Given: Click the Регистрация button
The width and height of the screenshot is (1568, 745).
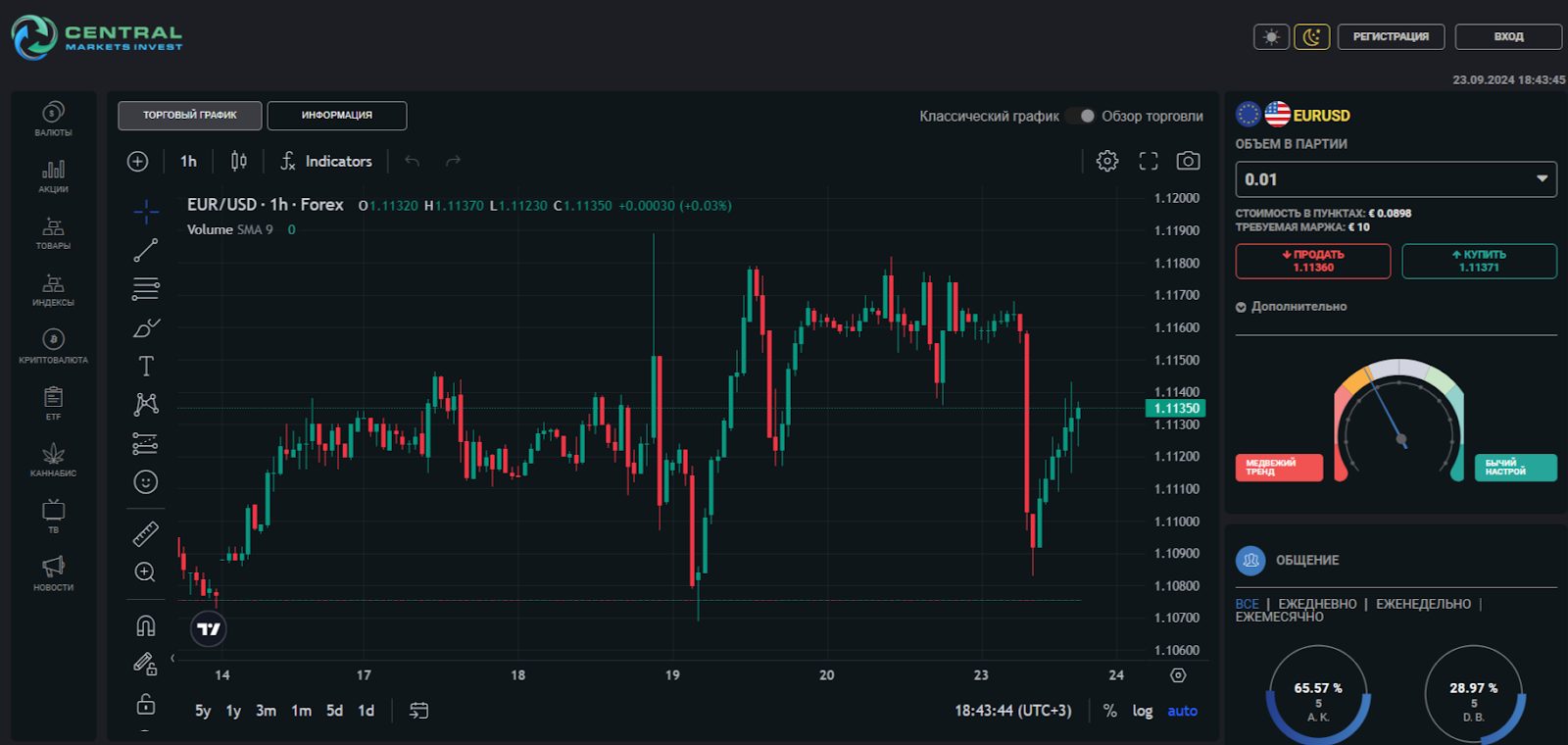Looking at the screenshot, I should tap(1391, 37).
